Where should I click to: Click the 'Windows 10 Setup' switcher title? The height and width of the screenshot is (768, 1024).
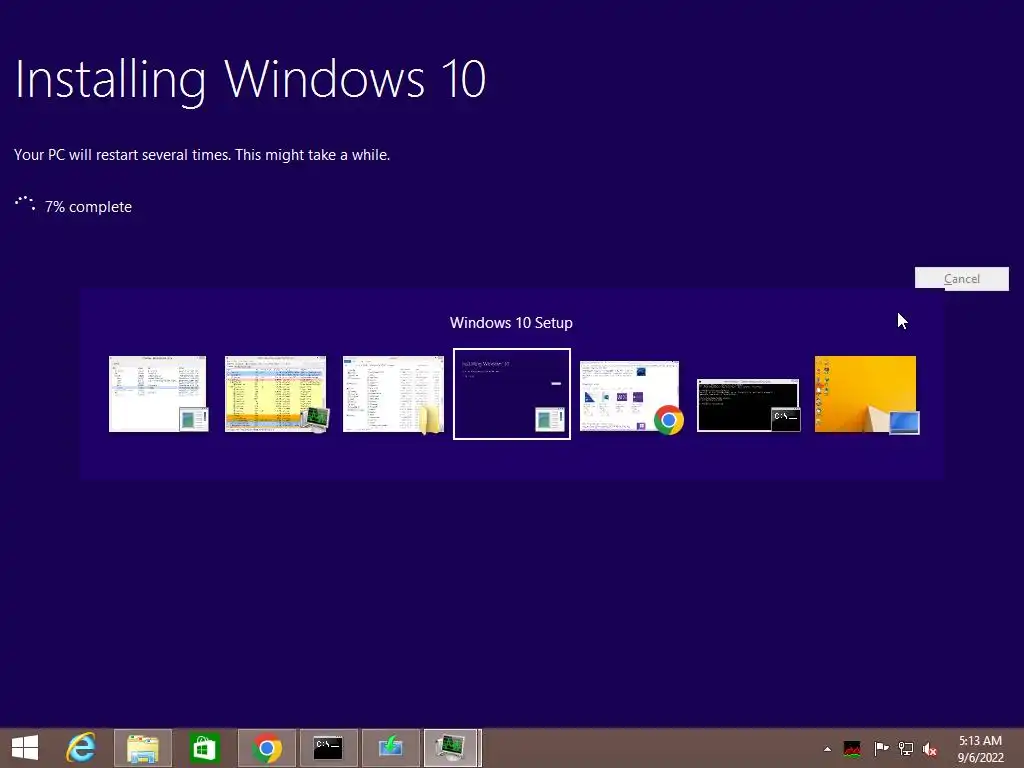pos(511,323)
